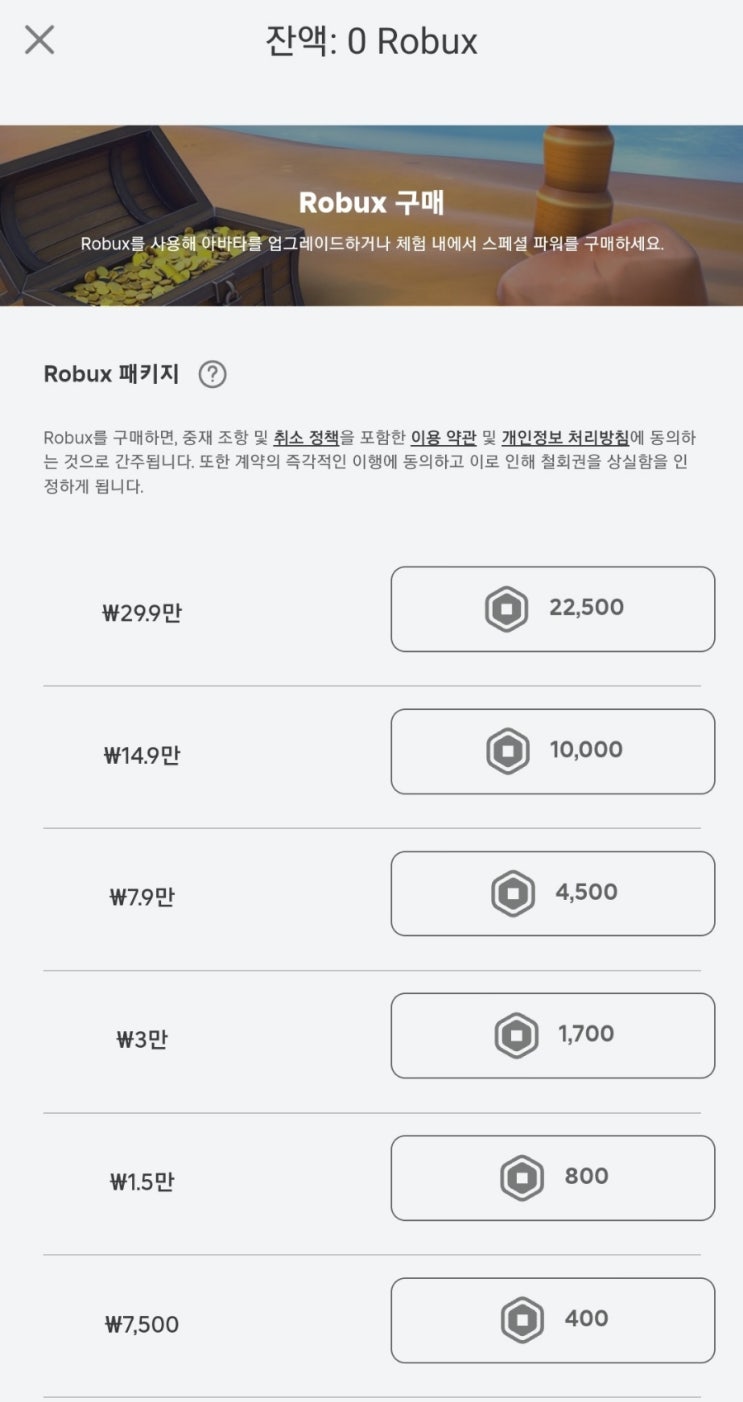743x1402 pixels.
Task: Click Robux icon in 800 package
Action: coord(522,1178)
